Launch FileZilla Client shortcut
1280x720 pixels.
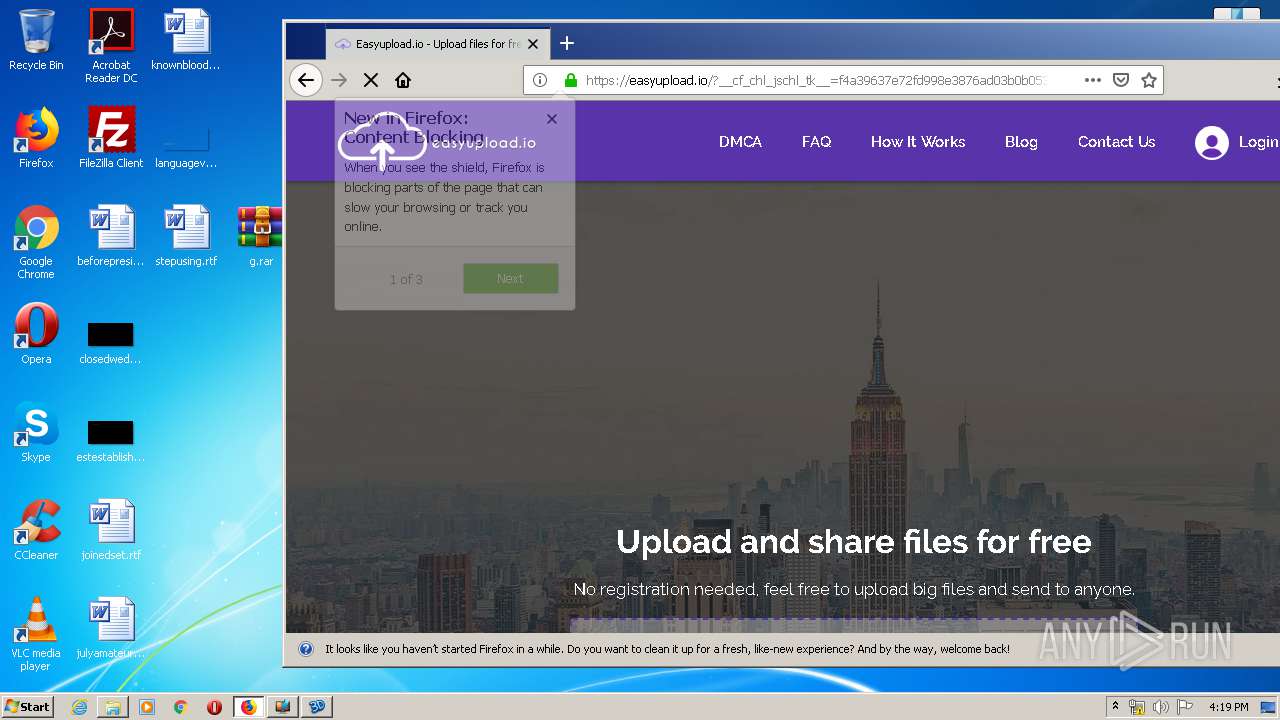pyautogui.click(x=111, y=138)
